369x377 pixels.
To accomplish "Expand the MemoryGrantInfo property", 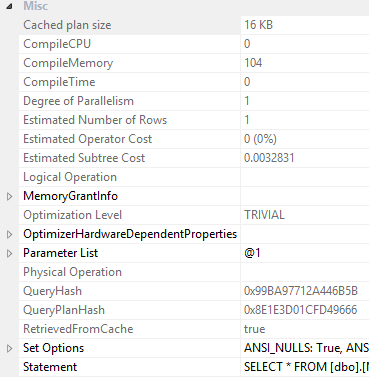I will pyautogui.click(x=10, y=196).
